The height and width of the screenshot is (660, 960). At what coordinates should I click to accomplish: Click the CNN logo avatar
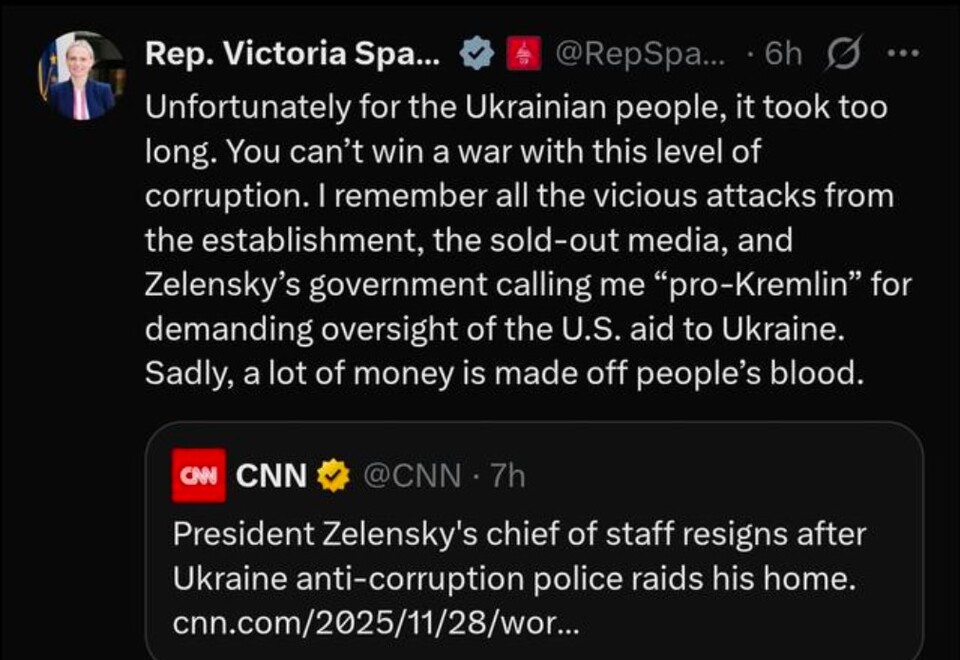(x=198, y=476)
